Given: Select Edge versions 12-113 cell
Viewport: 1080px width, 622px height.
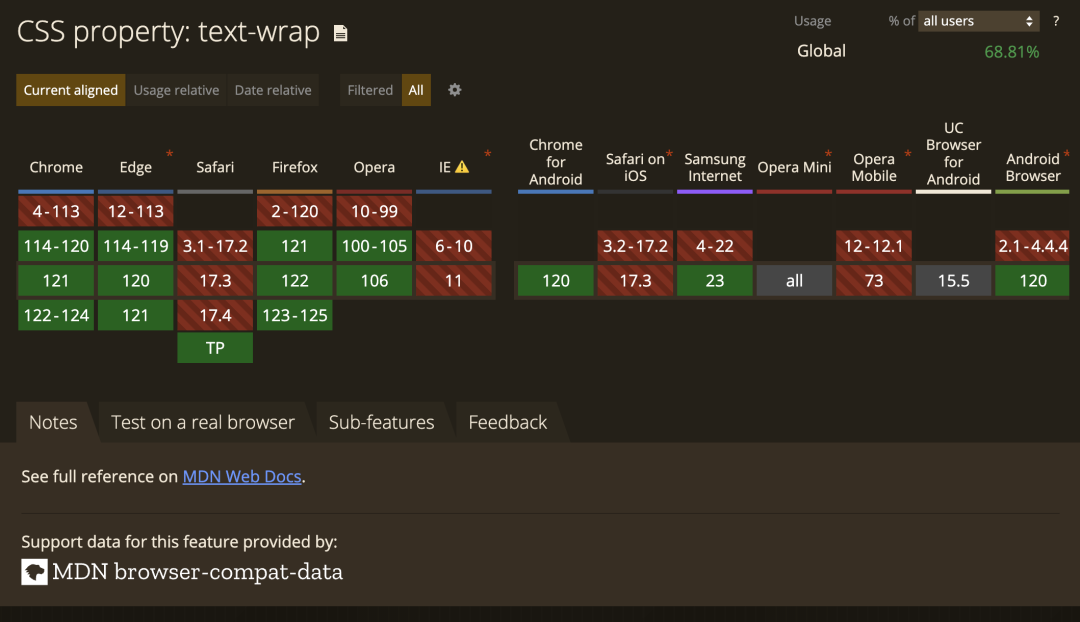Looking at the screenshot, I should point(136,211).
